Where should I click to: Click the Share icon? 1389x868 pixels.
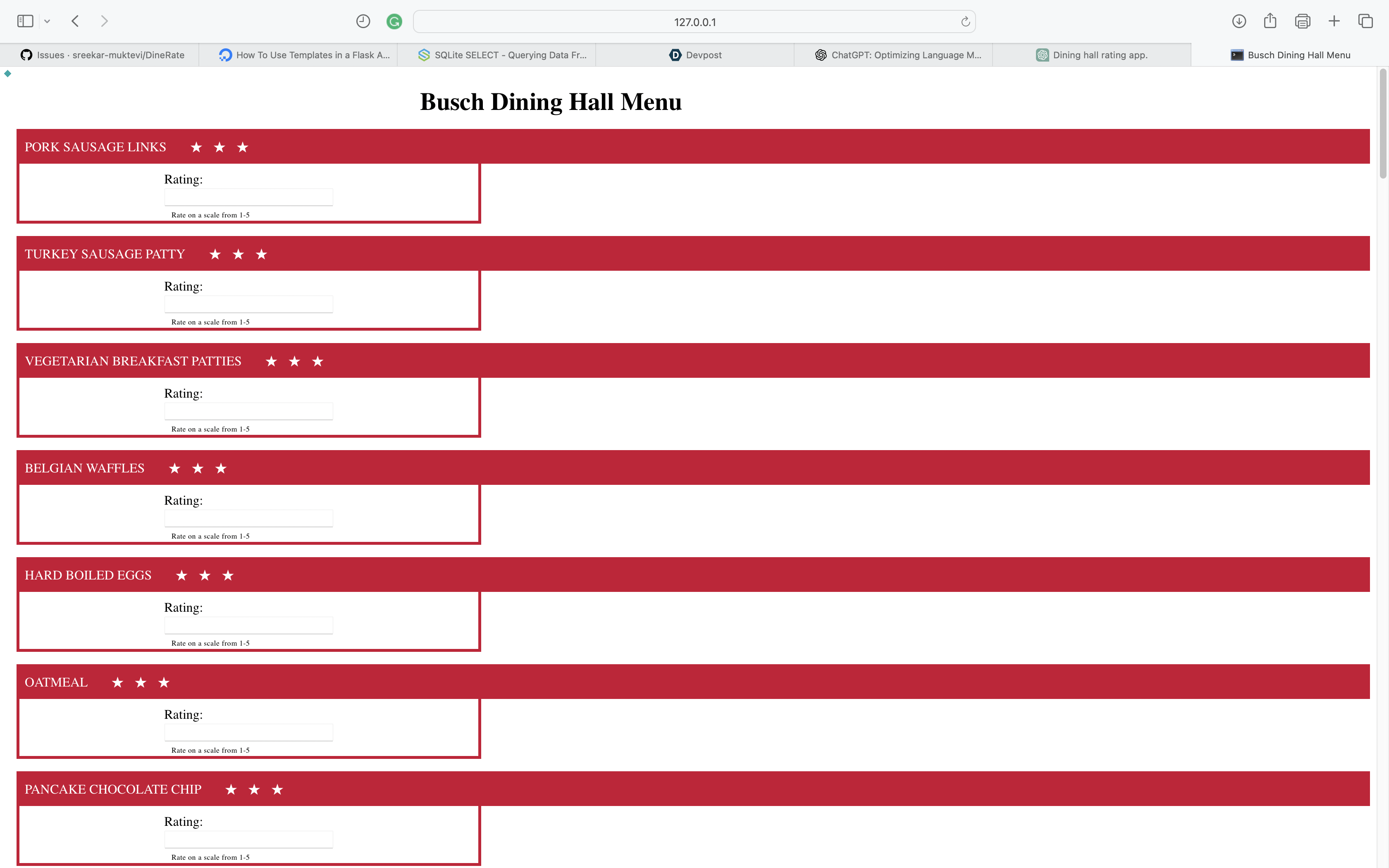(x=1270, y=21)
